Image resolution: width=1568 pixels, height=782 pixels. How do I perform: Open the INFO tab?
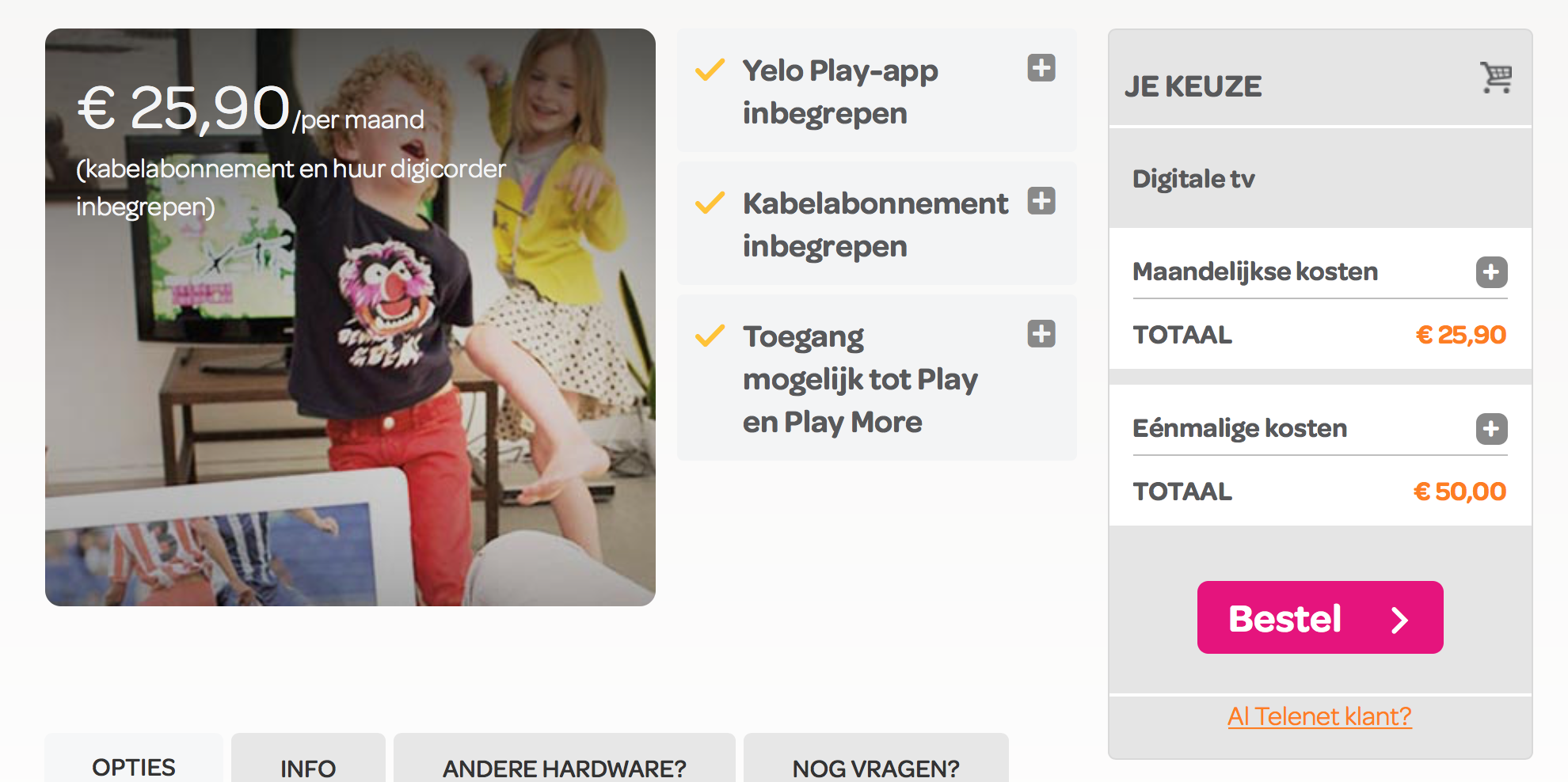pyautogui.click(x=308, y=768)
